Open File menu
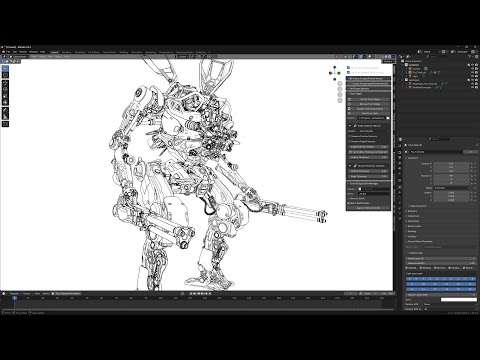 coord(8,52)
